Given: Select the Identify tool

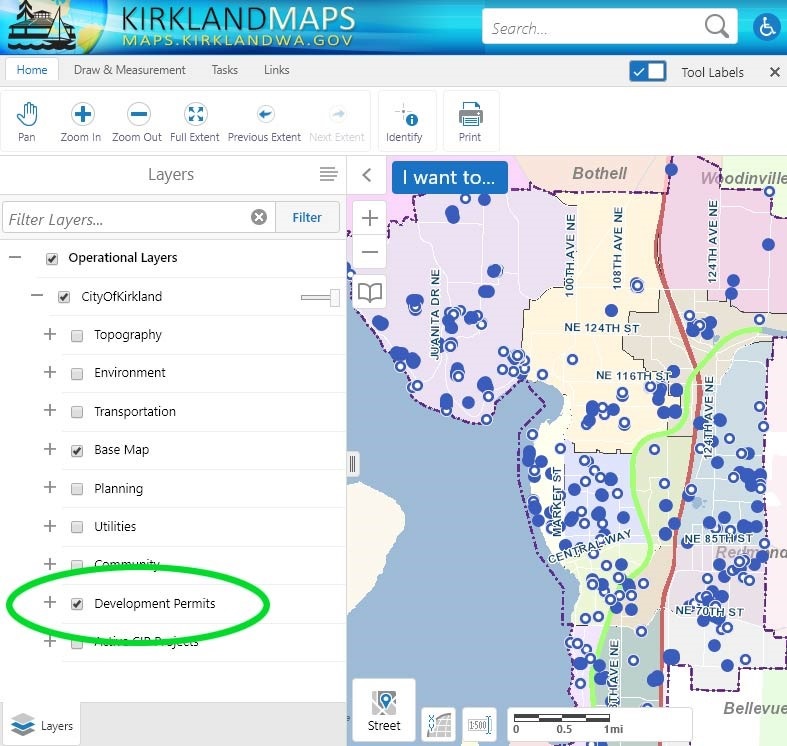Looking at the screenshot, I should [x=404, y=122].
